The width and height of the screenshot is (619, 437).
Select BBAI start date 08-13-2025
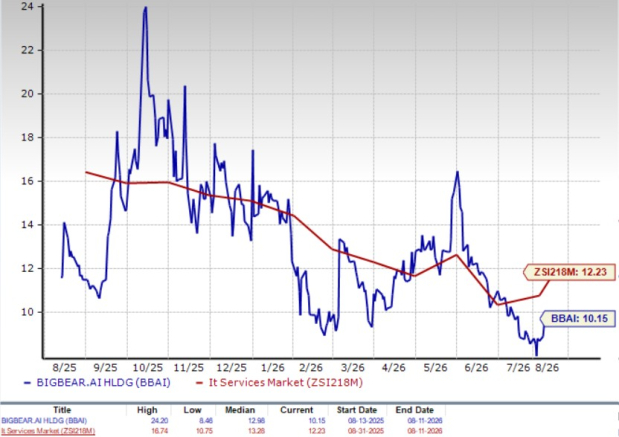366,421
